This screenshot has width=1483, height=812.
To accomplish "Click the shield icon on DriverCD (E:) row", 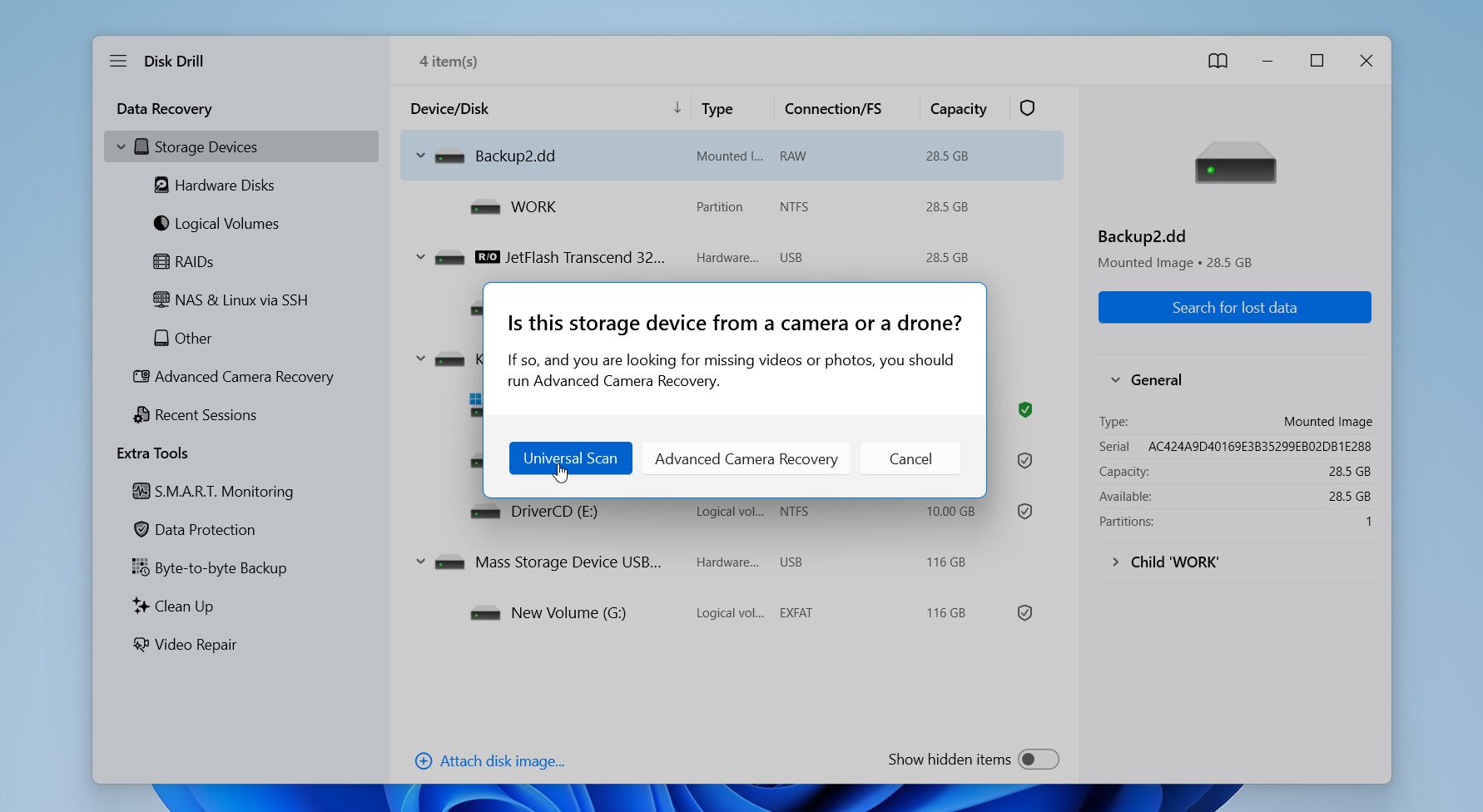I will (1024, 511).
